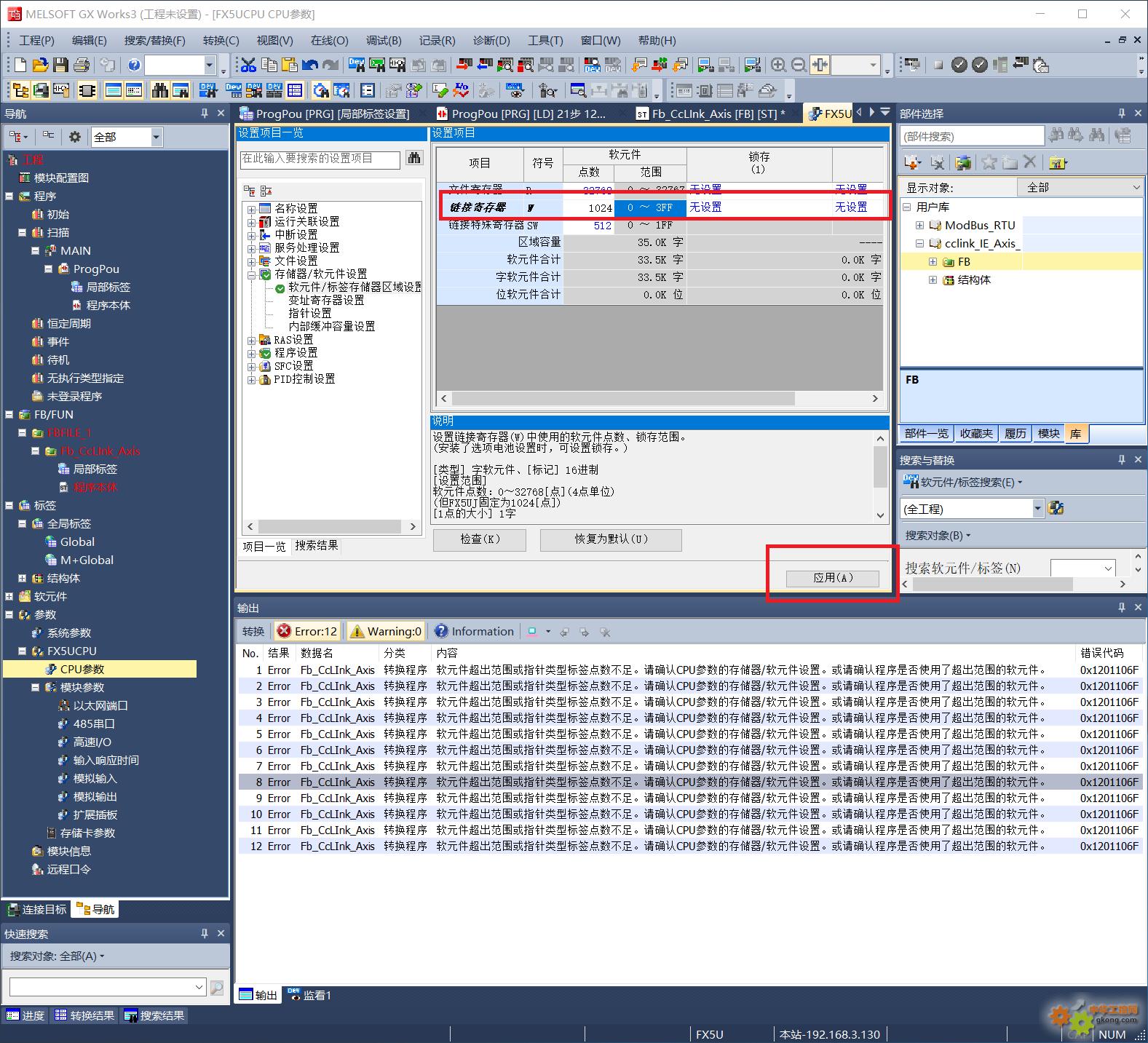The image size is (1148, 1043).
Task: Open the (全工程) search scope dropdown
Action: pos(1037,509)
